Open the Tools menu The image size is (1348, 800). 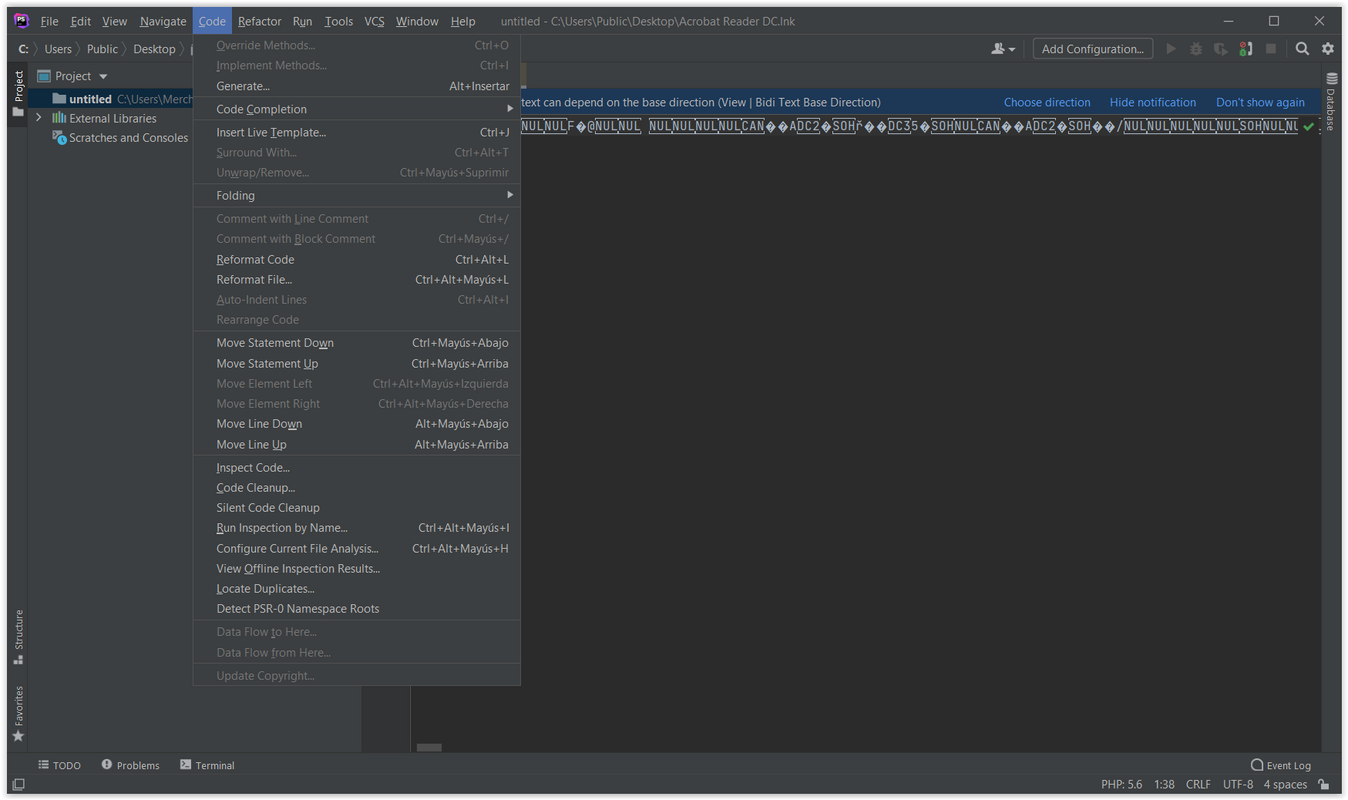point(339,21)
